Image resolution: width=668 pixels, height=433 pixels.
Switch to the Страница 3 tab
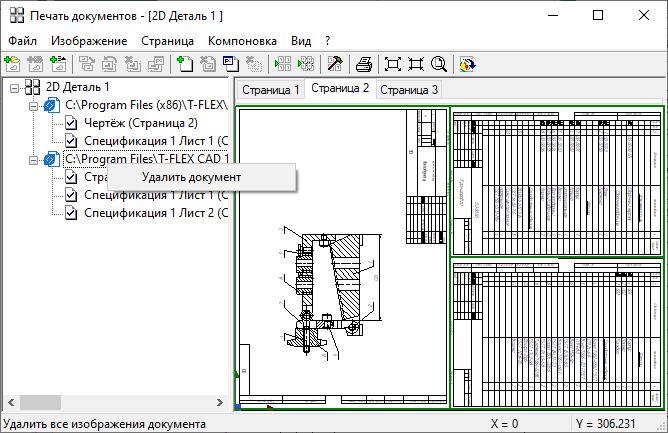coord(408,90)
